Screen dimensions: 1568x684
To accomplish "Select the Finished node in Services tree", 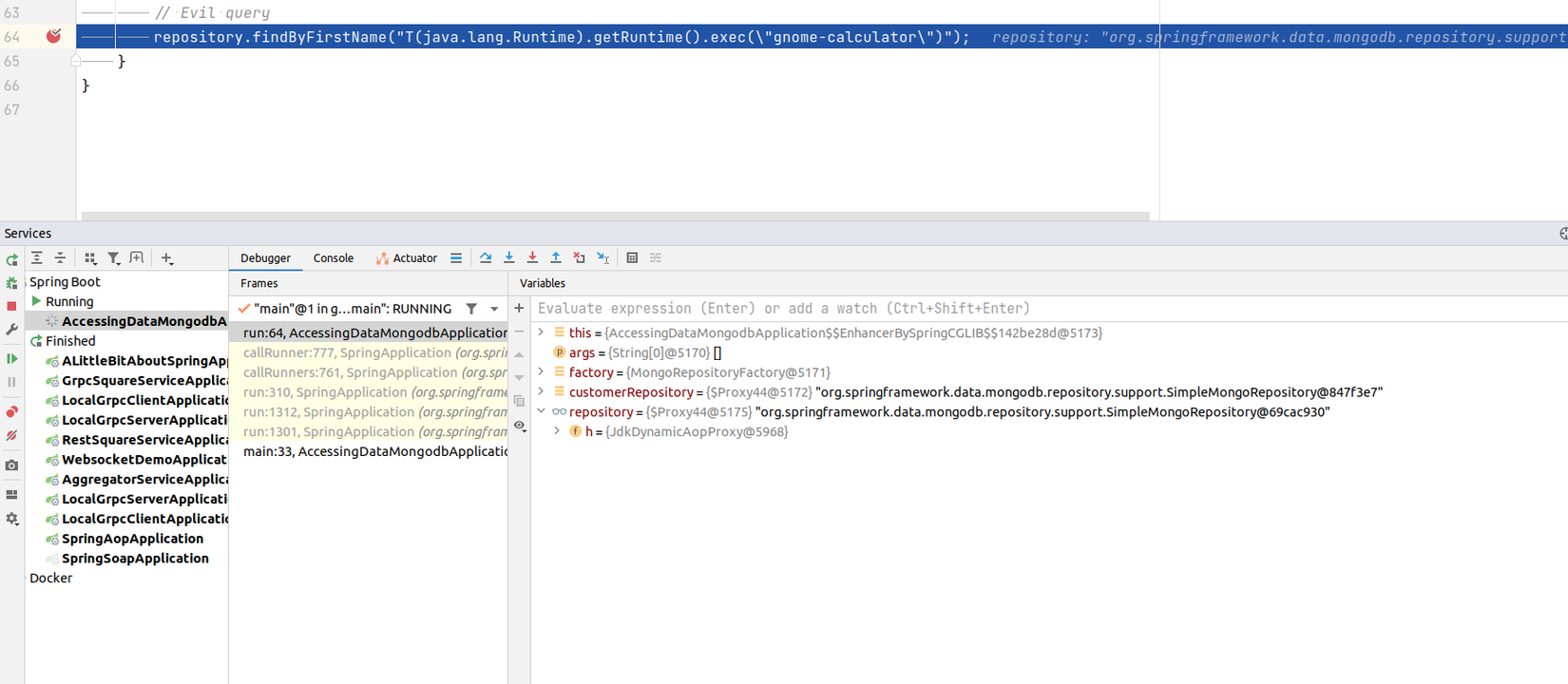I will (70, 341).
